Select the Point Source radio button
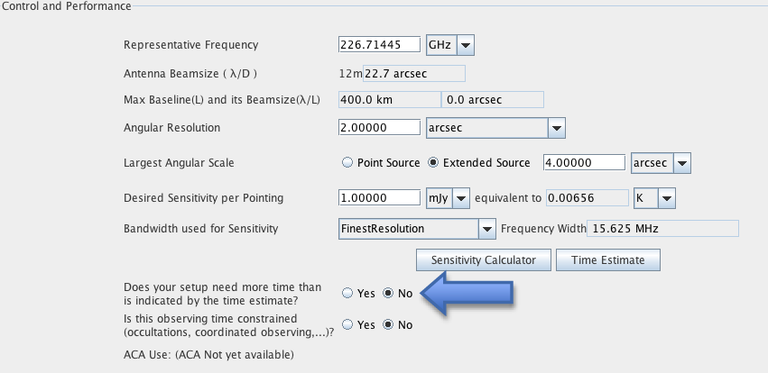 [x=347, y=163]
